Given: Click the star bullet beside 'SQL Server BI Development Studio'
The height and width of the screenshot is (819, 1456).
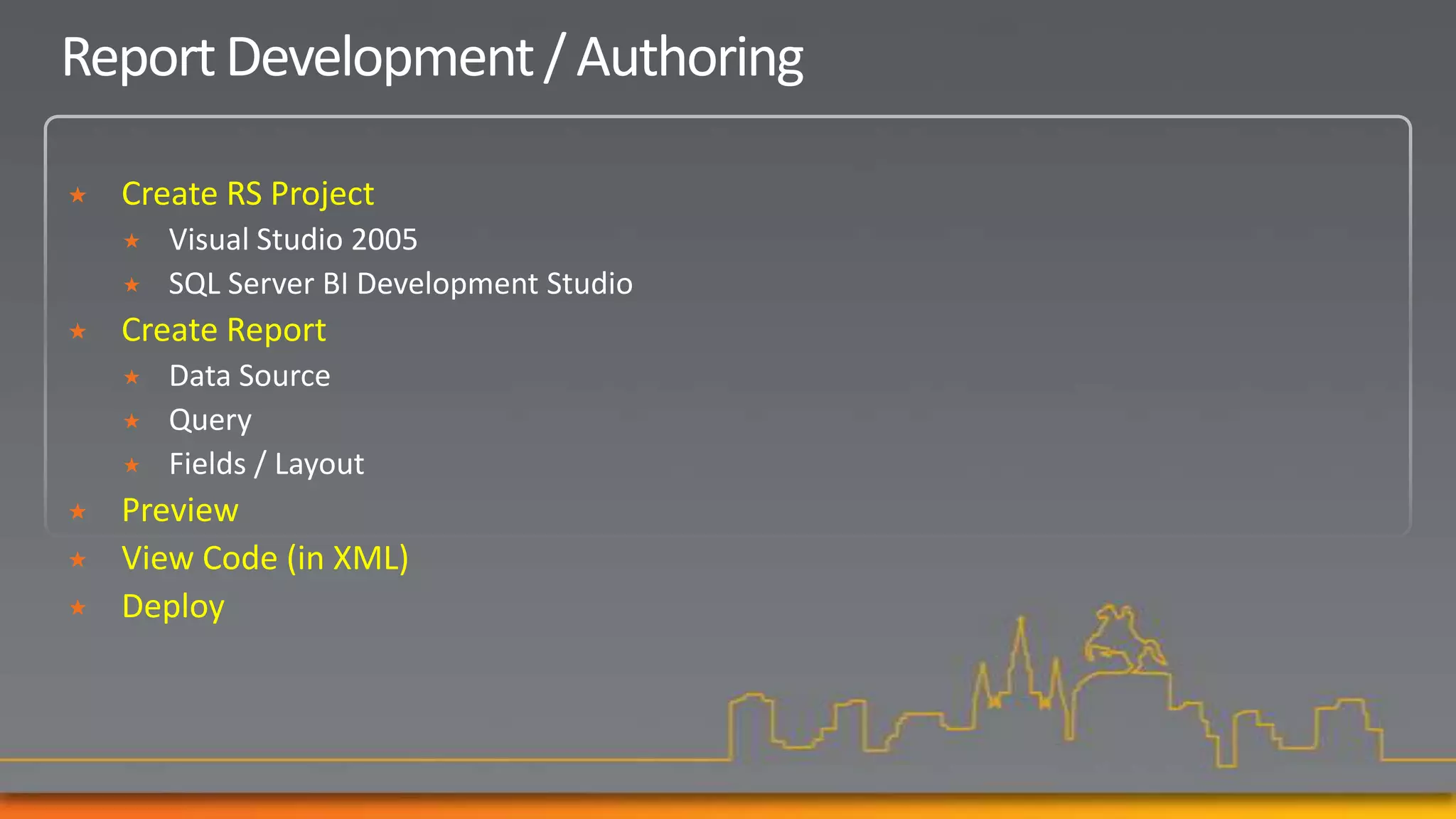Looking at the screenshot, I should (132, 285).
